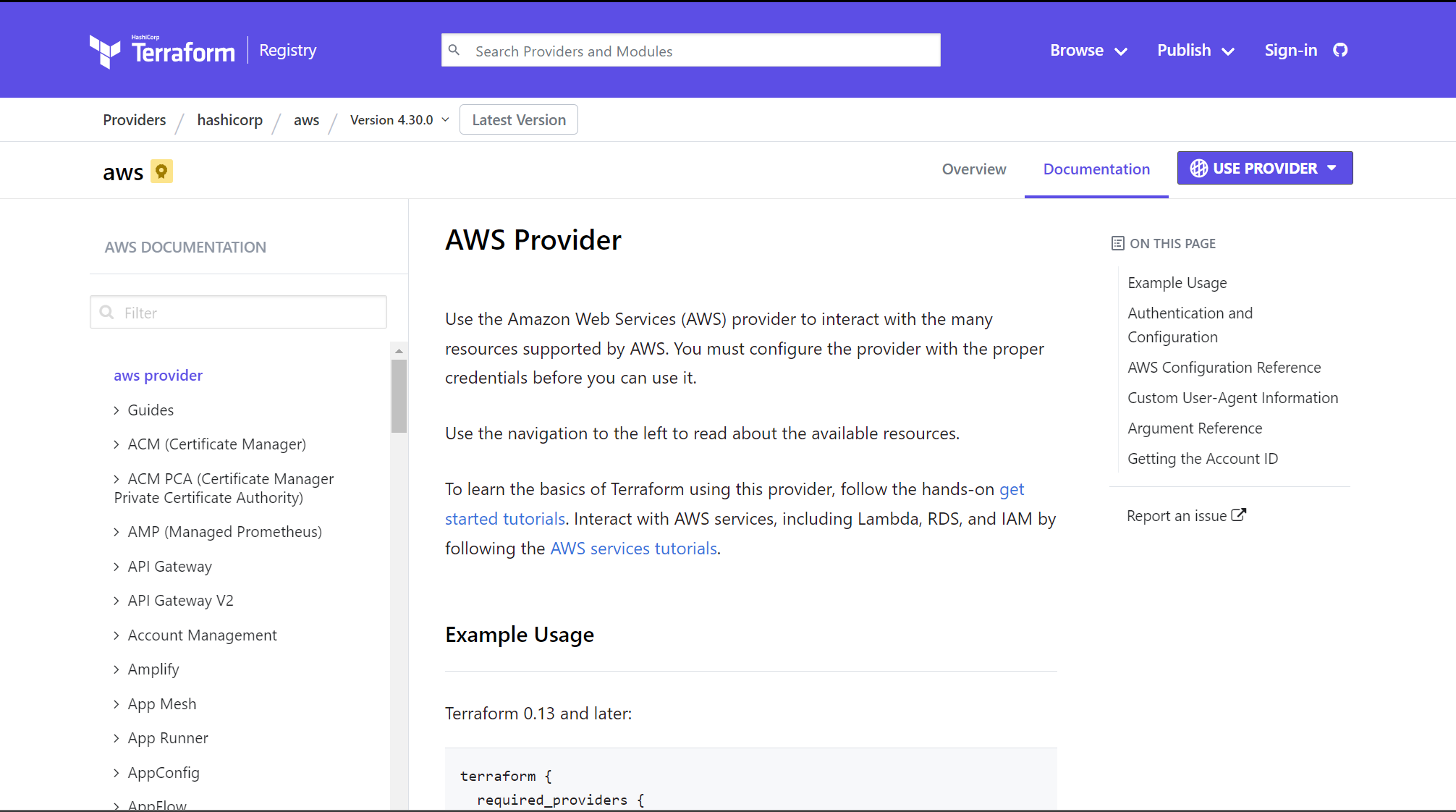Click the filter magnifier icon in sidebar
The image size is (1456, 812).
107,312
